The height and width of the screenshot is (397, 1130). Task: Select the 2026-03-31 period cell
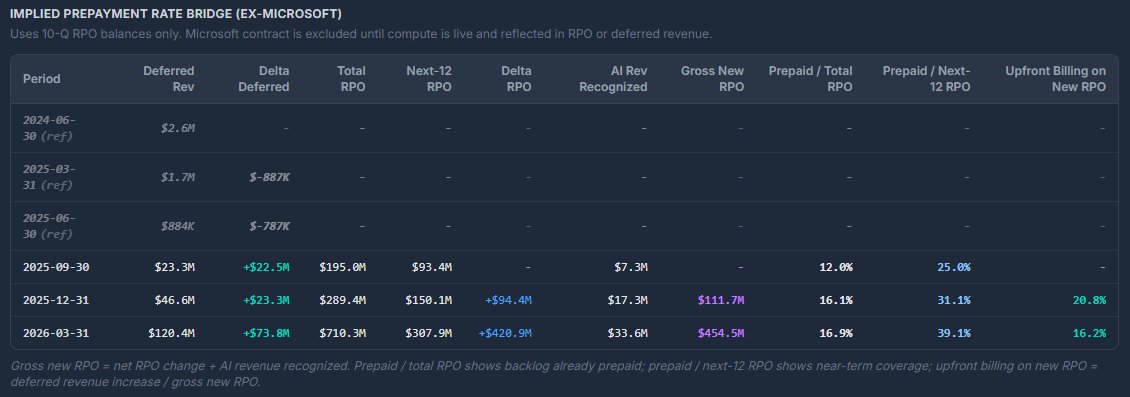56,333
